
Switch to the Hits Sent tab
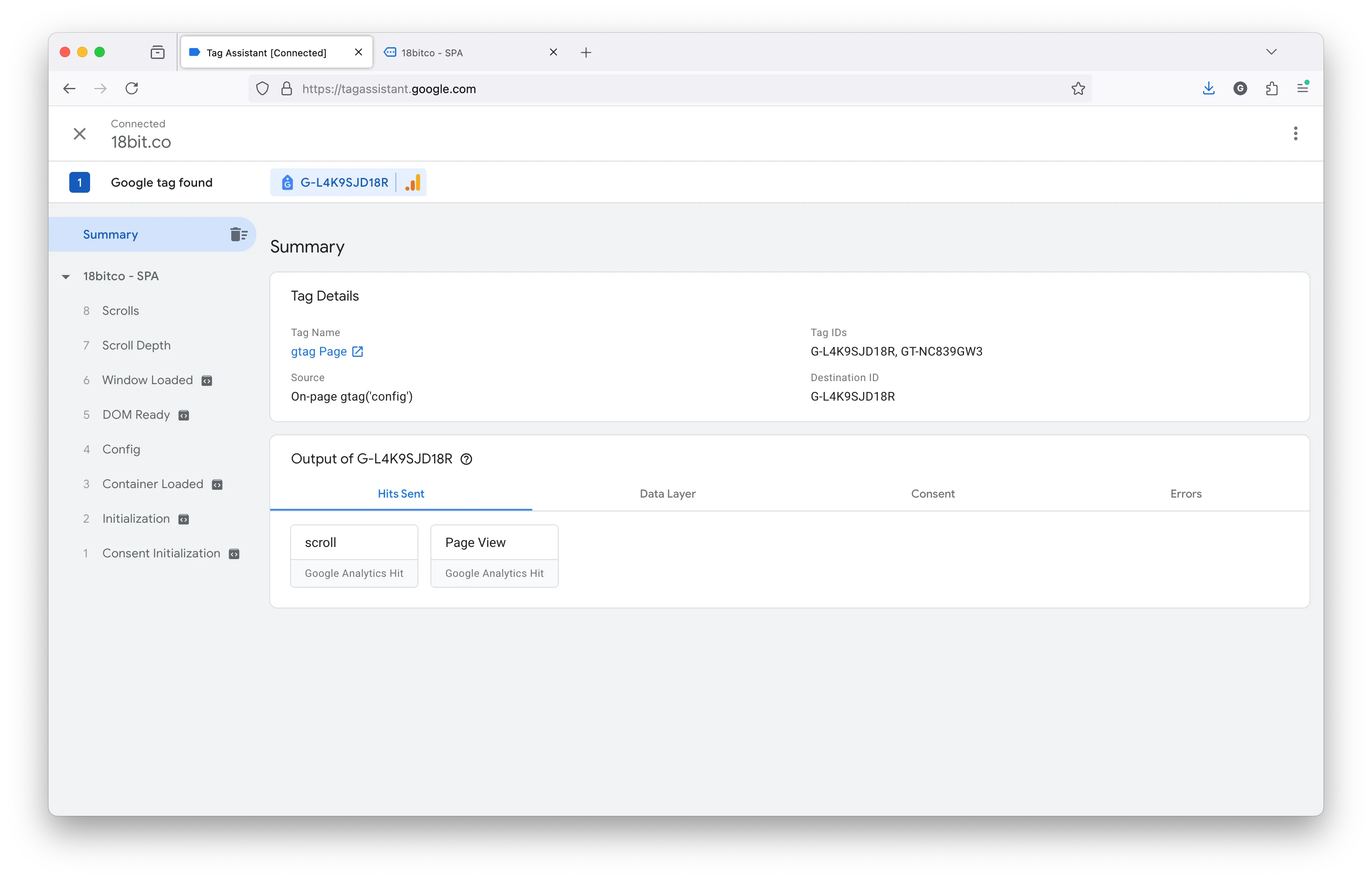click(401, 494)
